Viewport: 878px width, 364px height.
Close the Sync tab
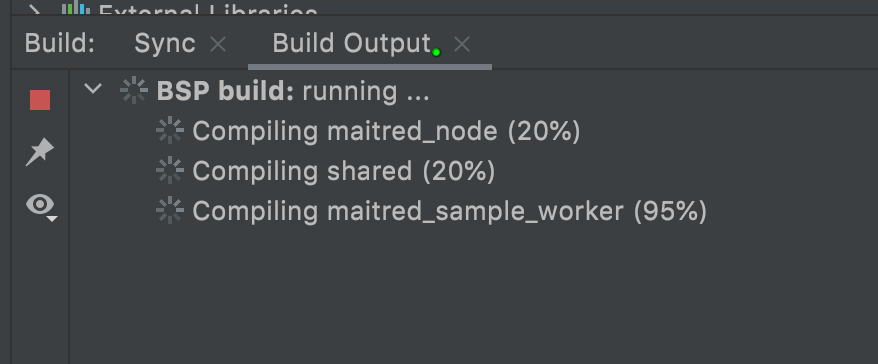[x=218, y=44]
